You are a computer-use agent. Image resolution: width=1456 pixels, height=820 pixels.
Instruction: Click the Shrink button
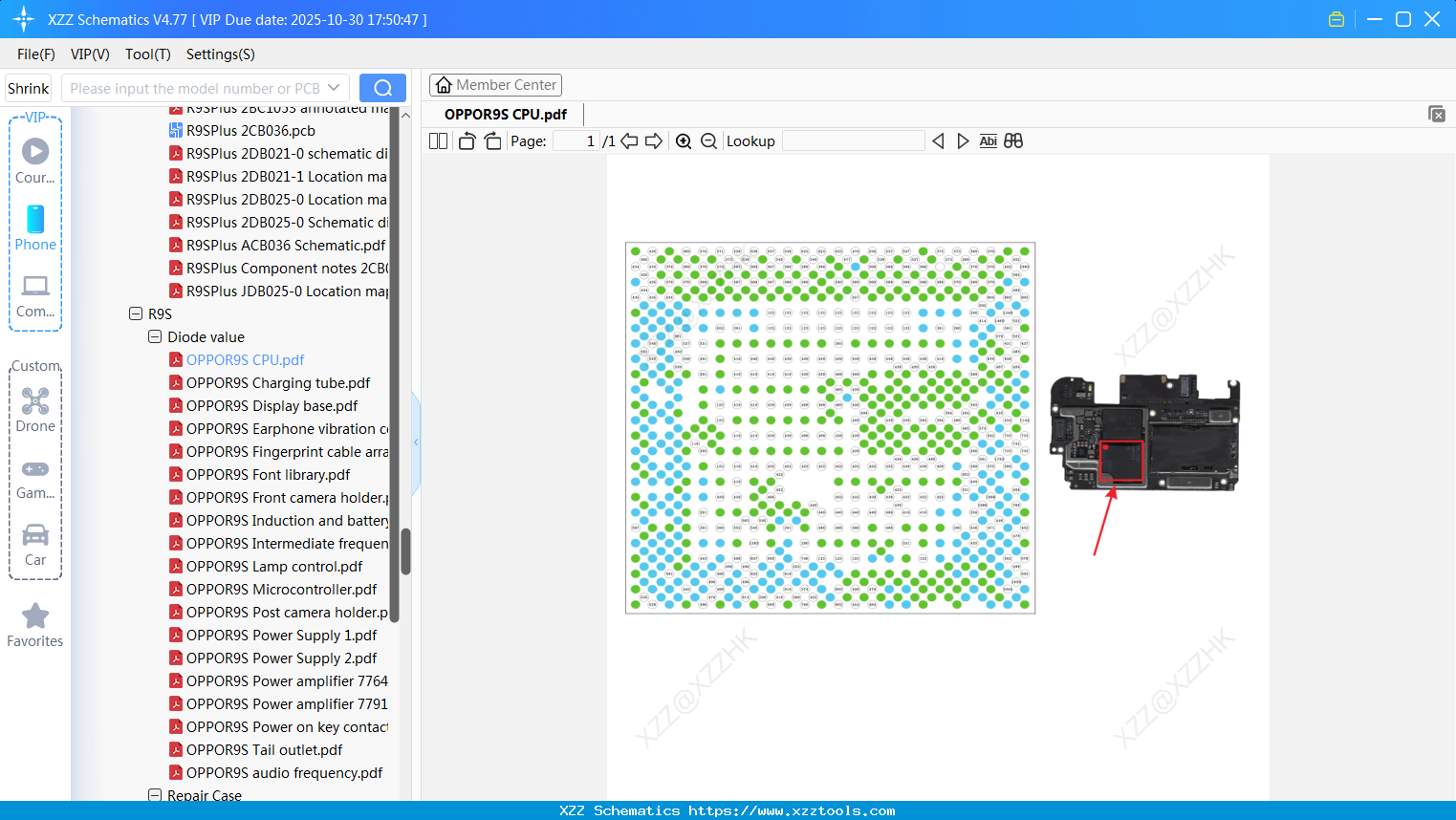coord(29,88)
